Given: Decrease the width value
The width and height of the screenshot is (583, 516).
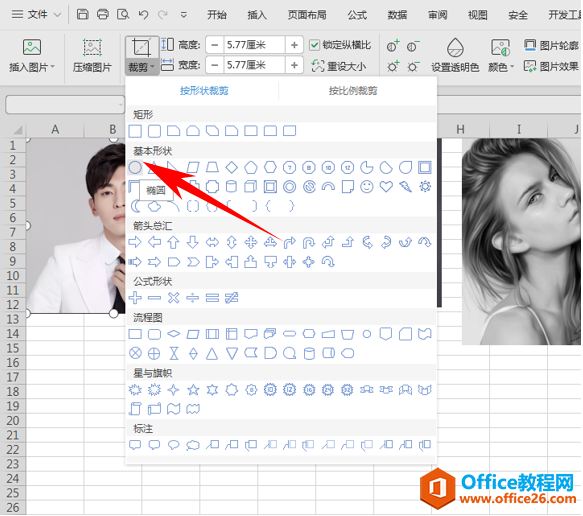Looking at the screenshot, I should [215, 65].
